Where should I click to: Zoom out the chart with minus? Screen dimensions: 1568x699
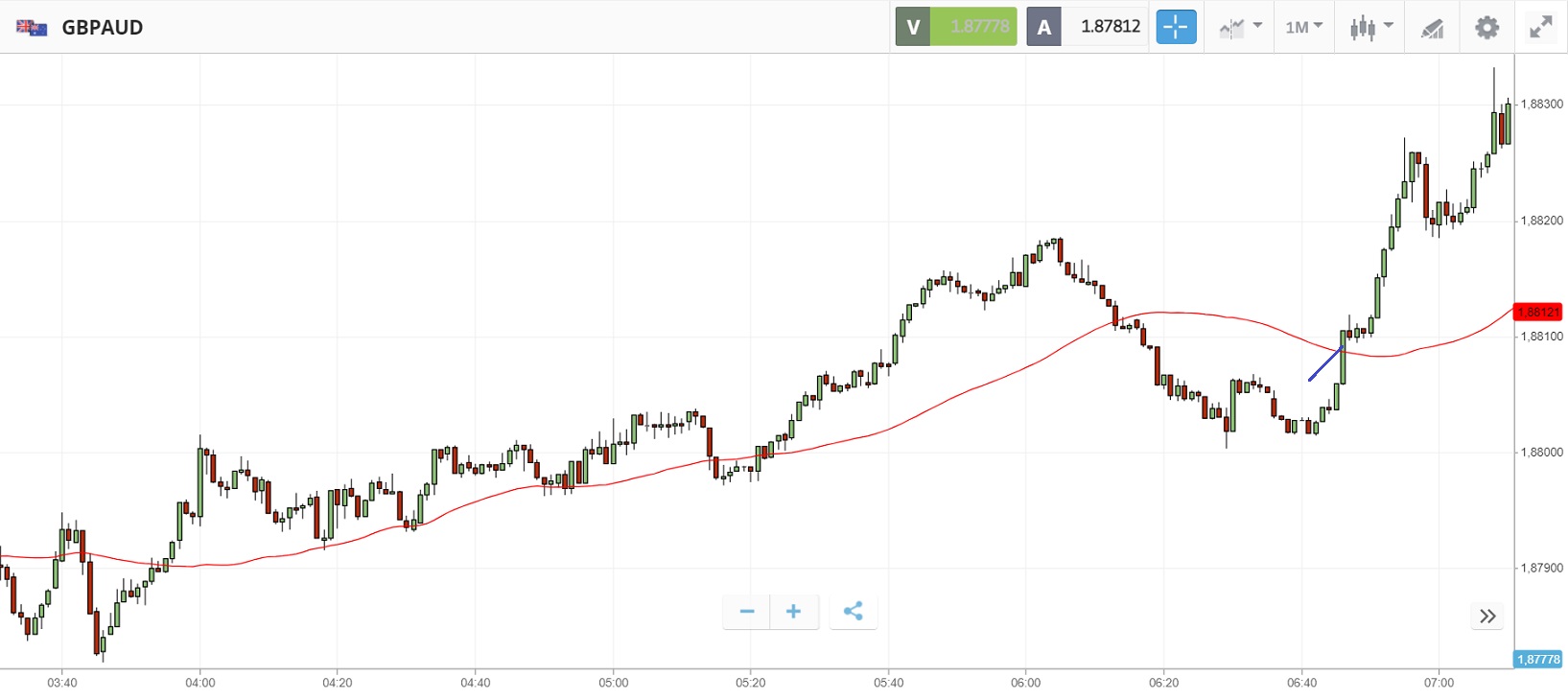[747, 612]
